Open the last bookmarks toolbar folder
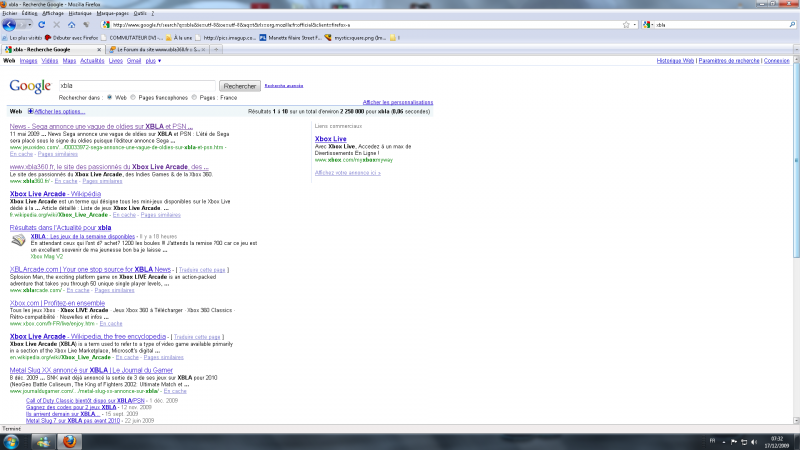Screen dimensions: 800x450 pyautogui.click(x=394, y=38)
